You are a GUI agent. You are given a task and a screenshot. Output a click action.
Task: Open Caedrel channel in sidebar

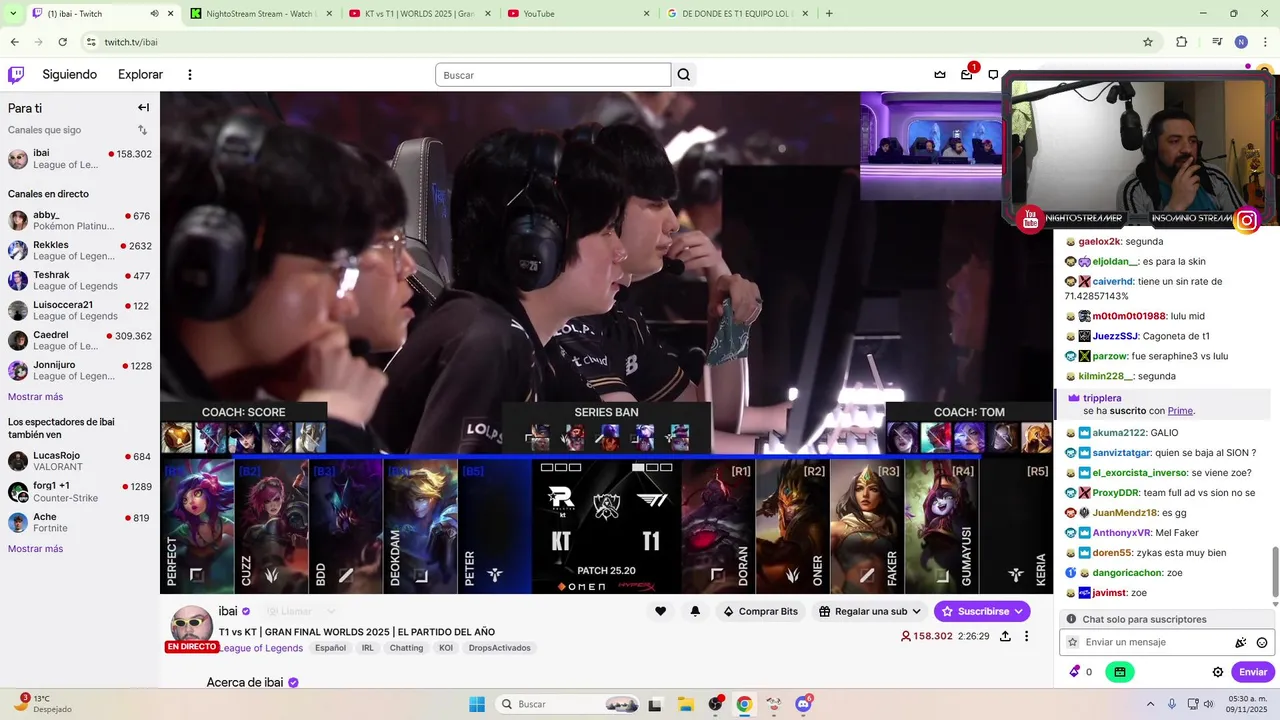(80, 341)
